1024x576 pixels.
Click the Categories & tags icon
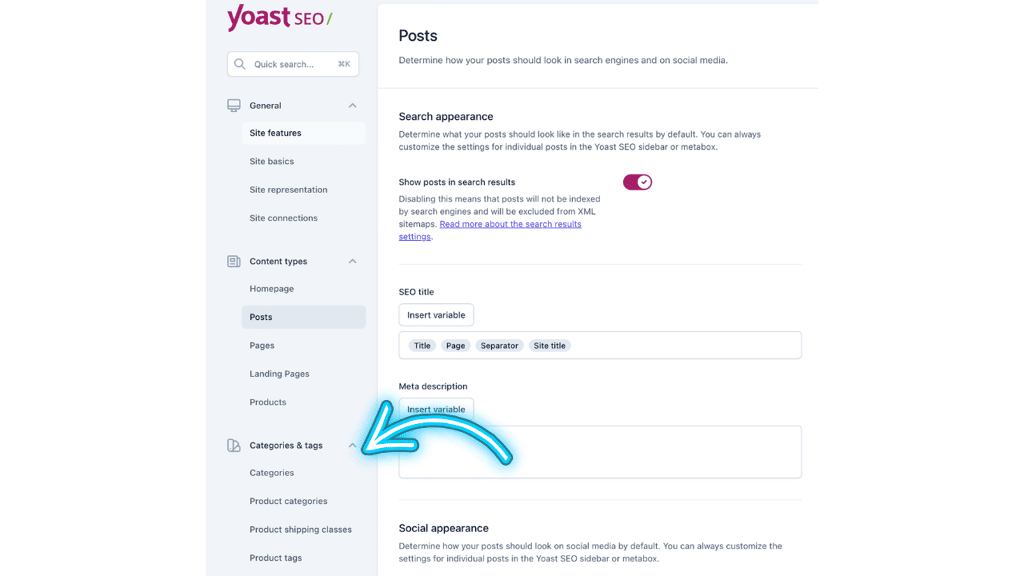[234, 445]
